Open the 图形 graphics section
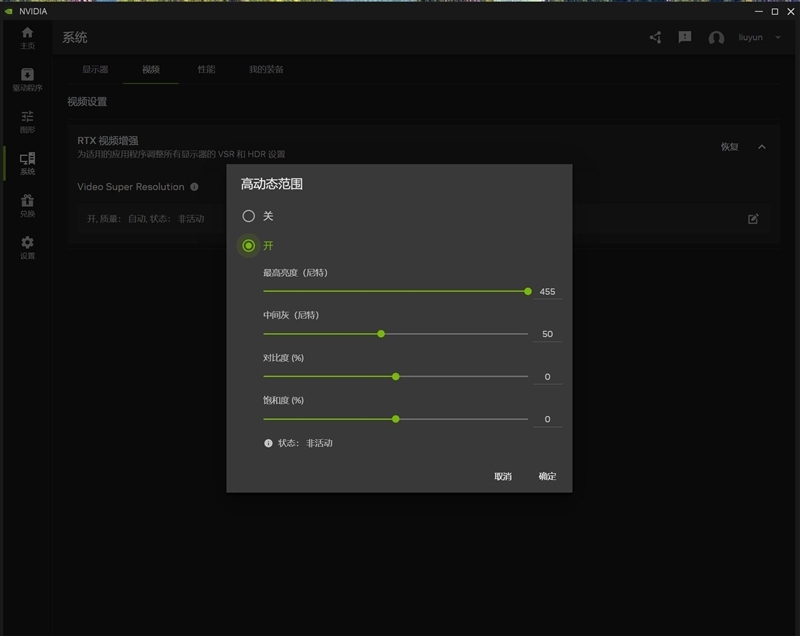This screenshot has width=800, height=636. [x=27, y=120]
